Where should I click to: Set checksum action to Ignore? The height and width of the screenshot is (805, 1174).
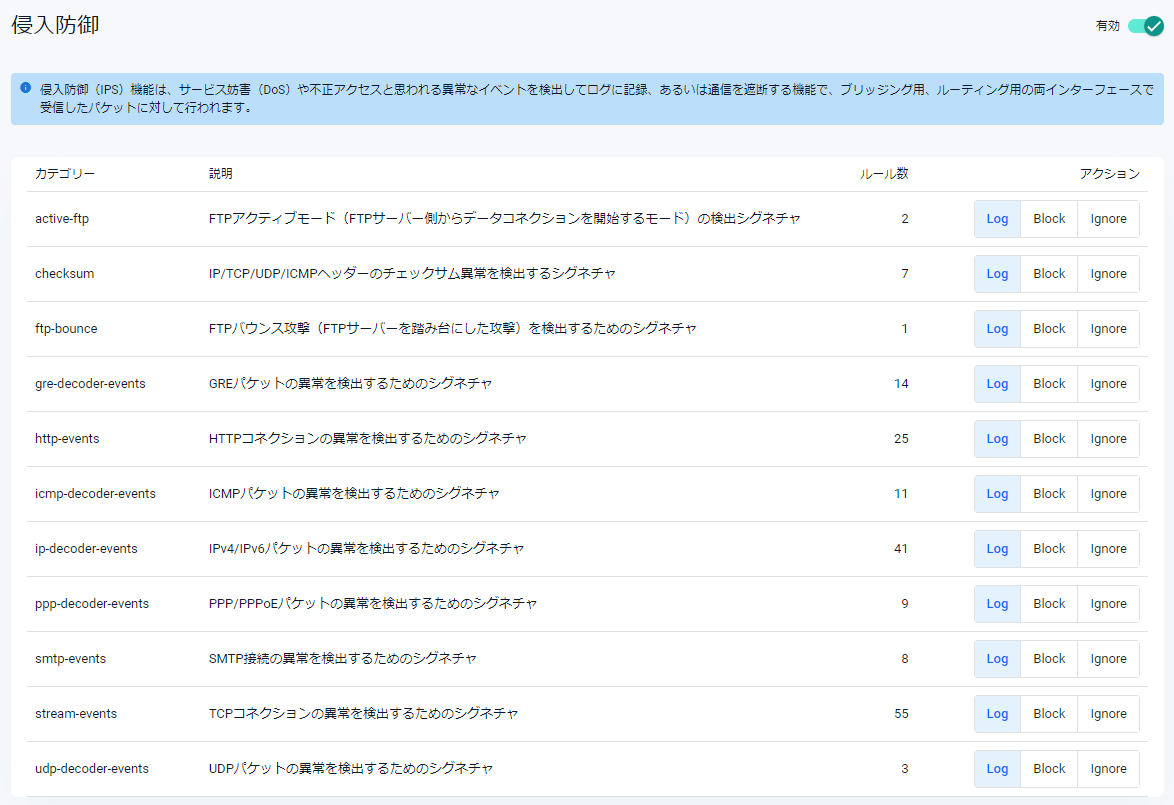click(x=1108, y=274)
